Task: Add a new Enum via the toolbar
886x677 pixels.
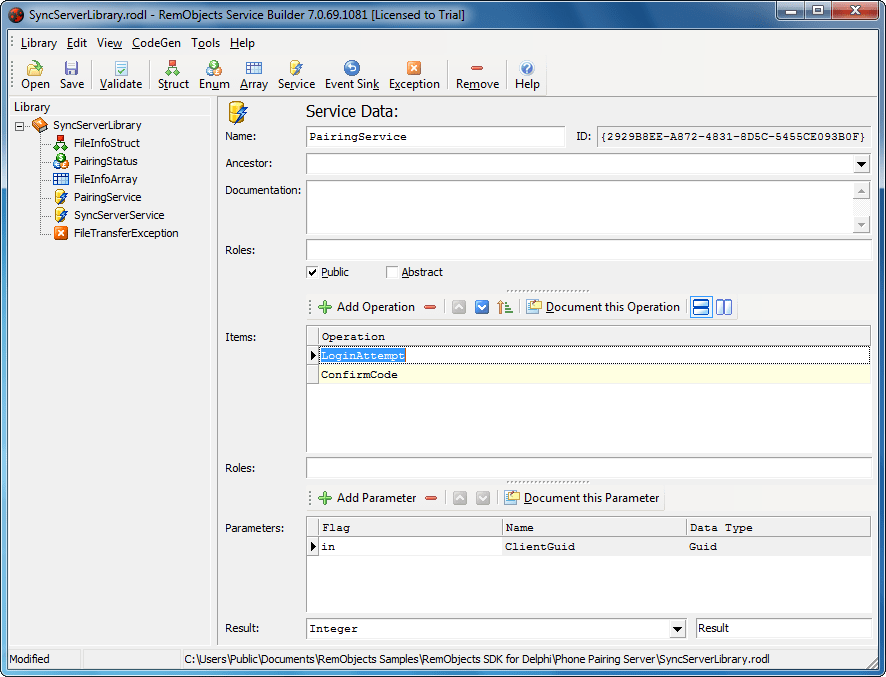Action: click(214, 75)
